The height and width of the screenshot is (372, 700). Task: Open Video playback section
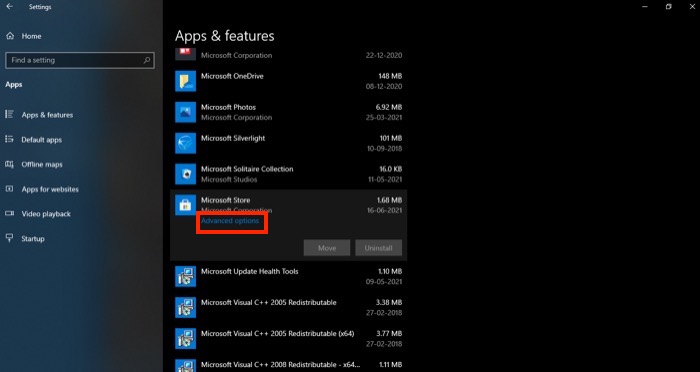[46, 214]
